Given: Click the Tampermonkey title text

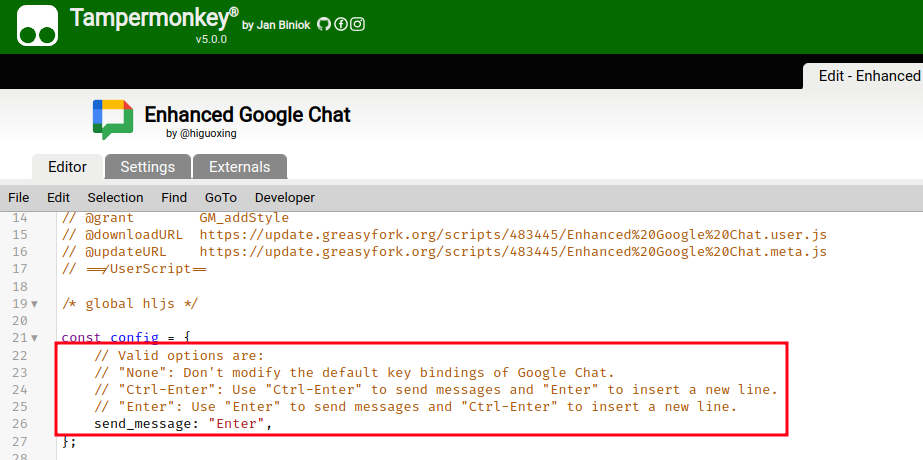Looking at the screenshot, I should (x=154, y=18).
